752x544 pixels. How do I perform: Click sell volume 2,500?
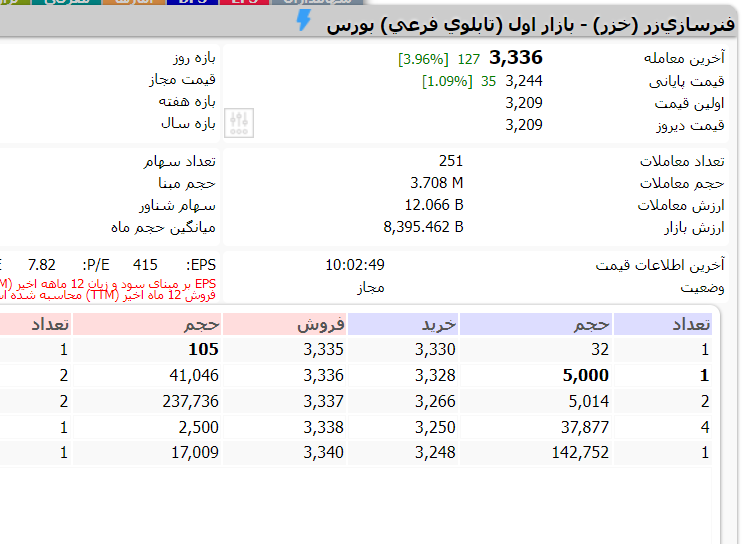pos(199,427)
